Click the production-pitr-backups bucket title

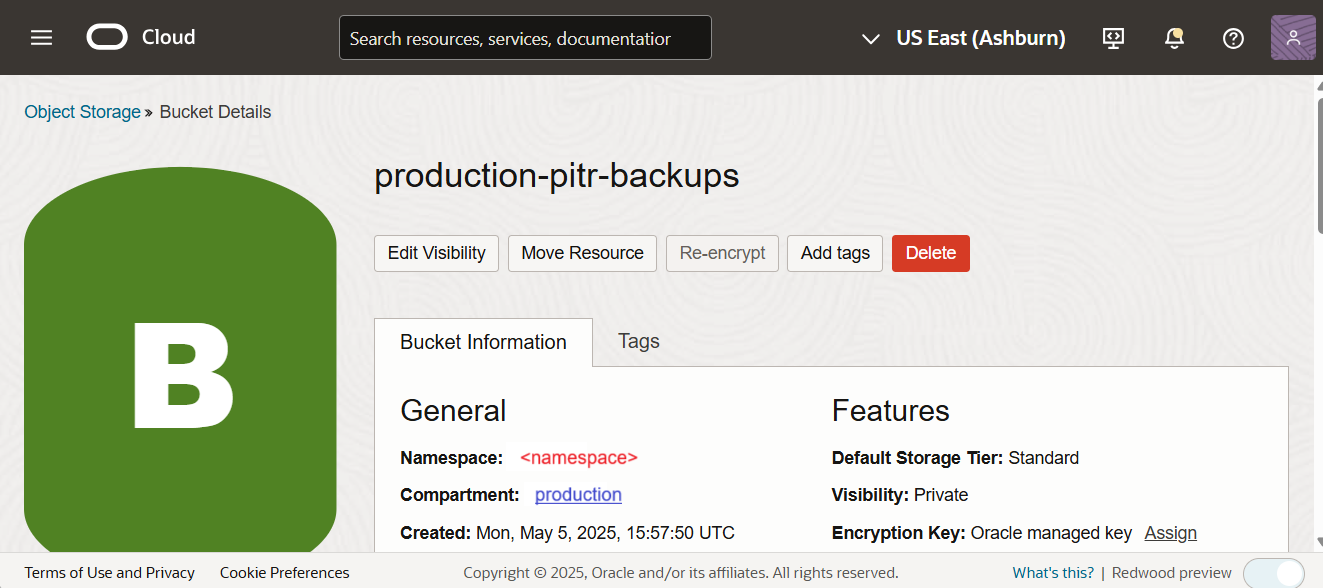click(x=557, y=176)
